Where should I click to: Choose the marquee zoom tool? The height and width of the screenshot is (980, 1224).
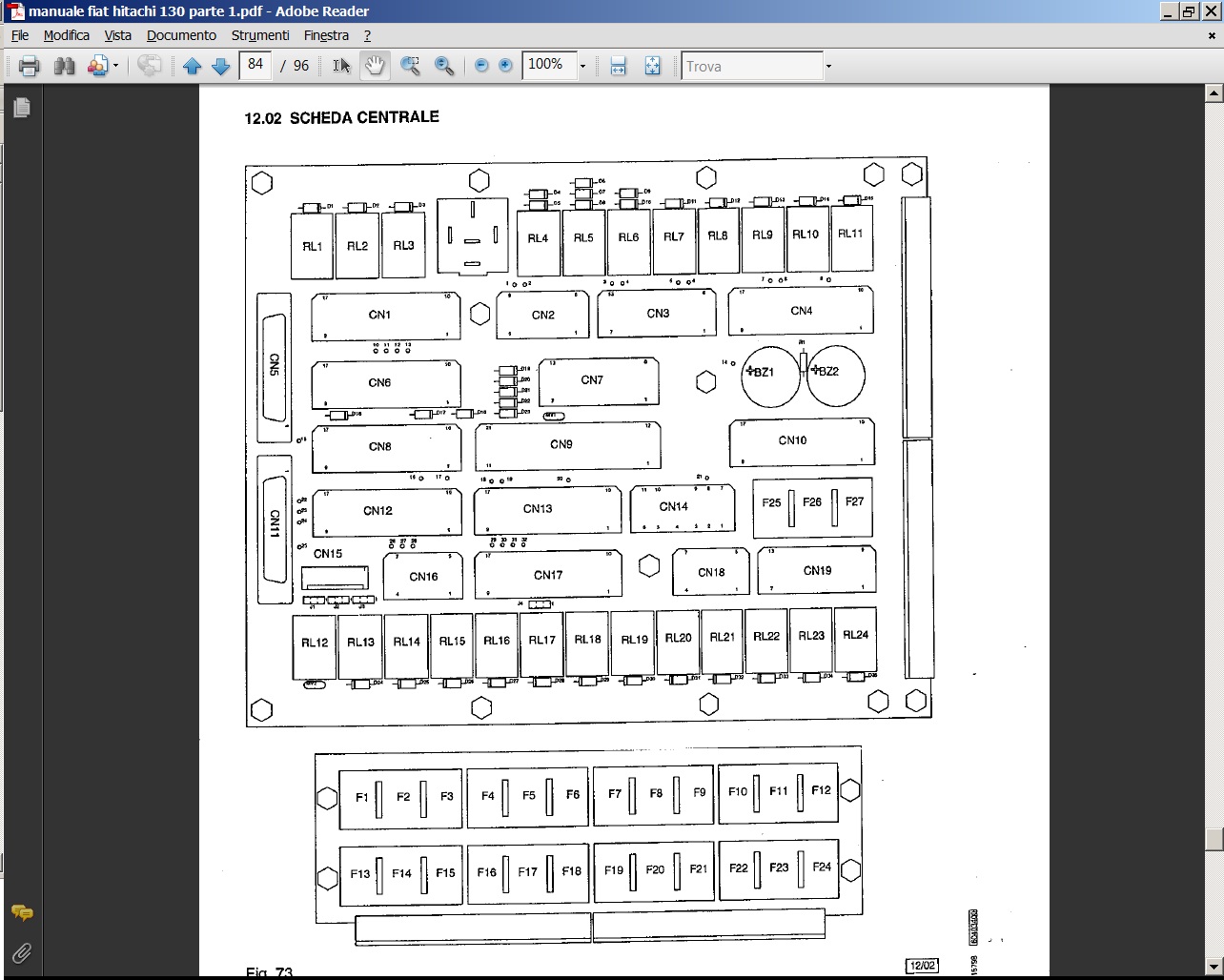410,66
